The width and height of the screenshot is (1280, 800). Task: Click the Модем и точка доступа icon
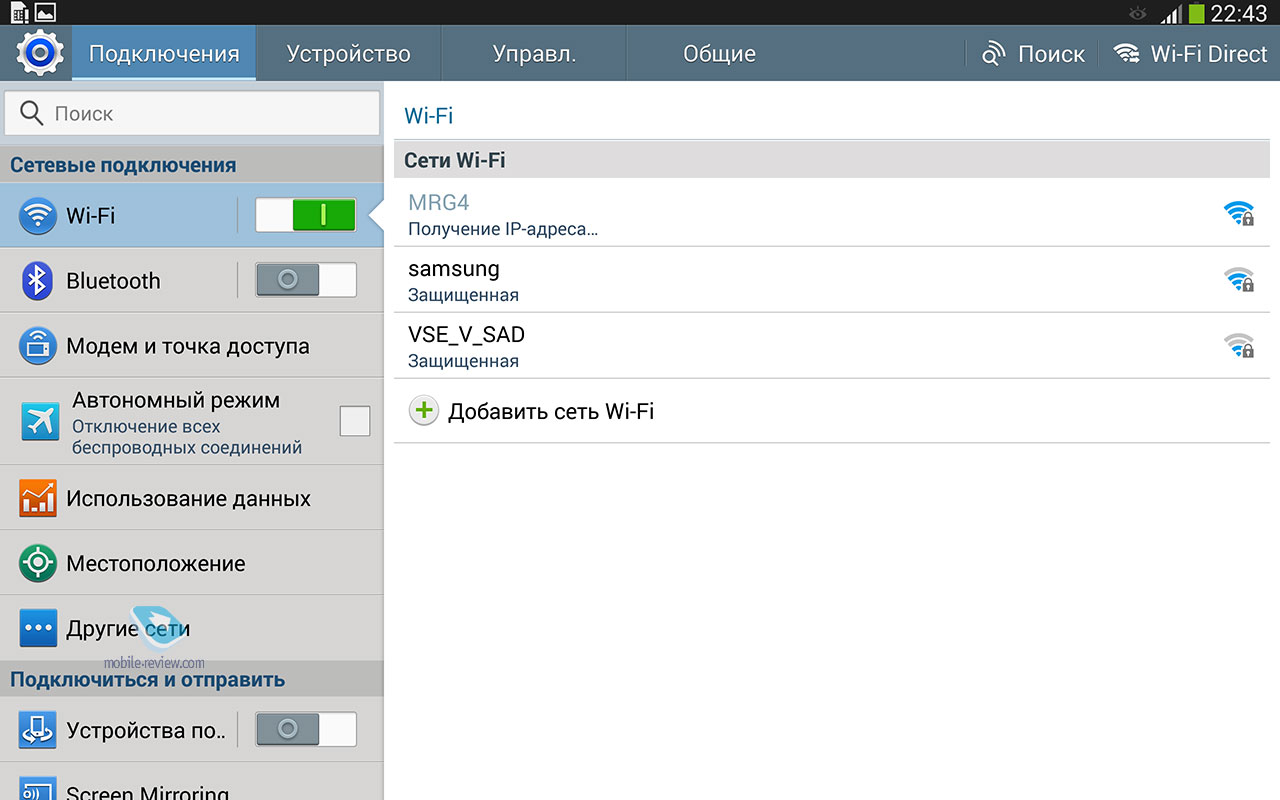click(x=38, y=346)
